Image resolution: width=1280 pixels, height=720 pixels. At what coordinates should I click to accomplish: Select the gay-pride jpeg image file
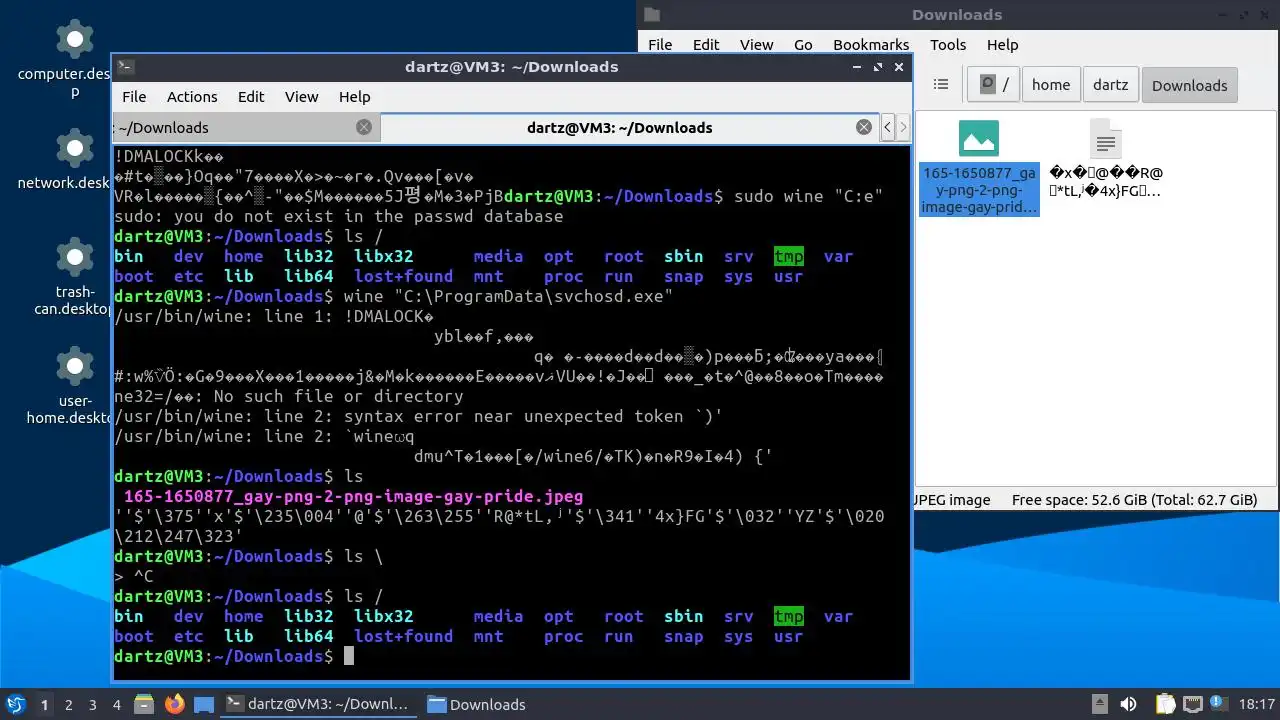click(979, 167)
